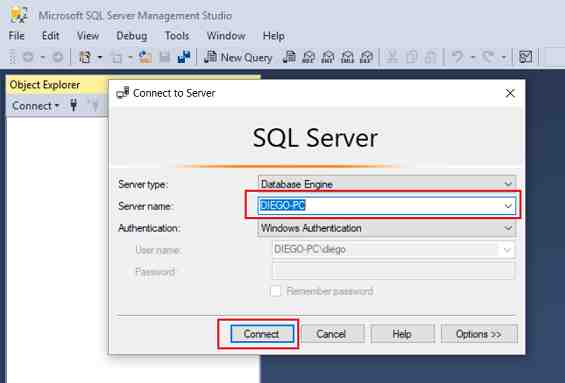The image size is (565, 383).
Task: Click the Connect to Server dialog title icon
Action: pos(123,93)
